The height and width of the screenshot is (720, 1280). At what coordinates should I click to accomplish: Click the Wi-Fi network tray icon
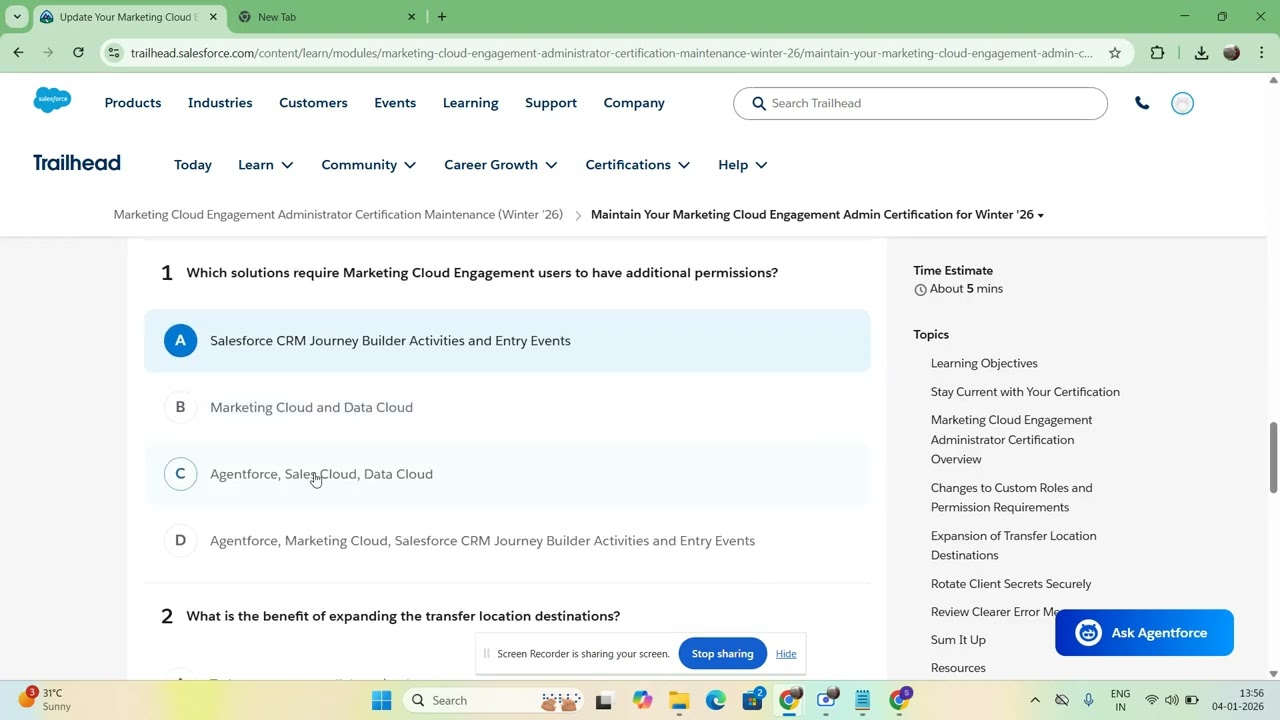[1152, 700]
